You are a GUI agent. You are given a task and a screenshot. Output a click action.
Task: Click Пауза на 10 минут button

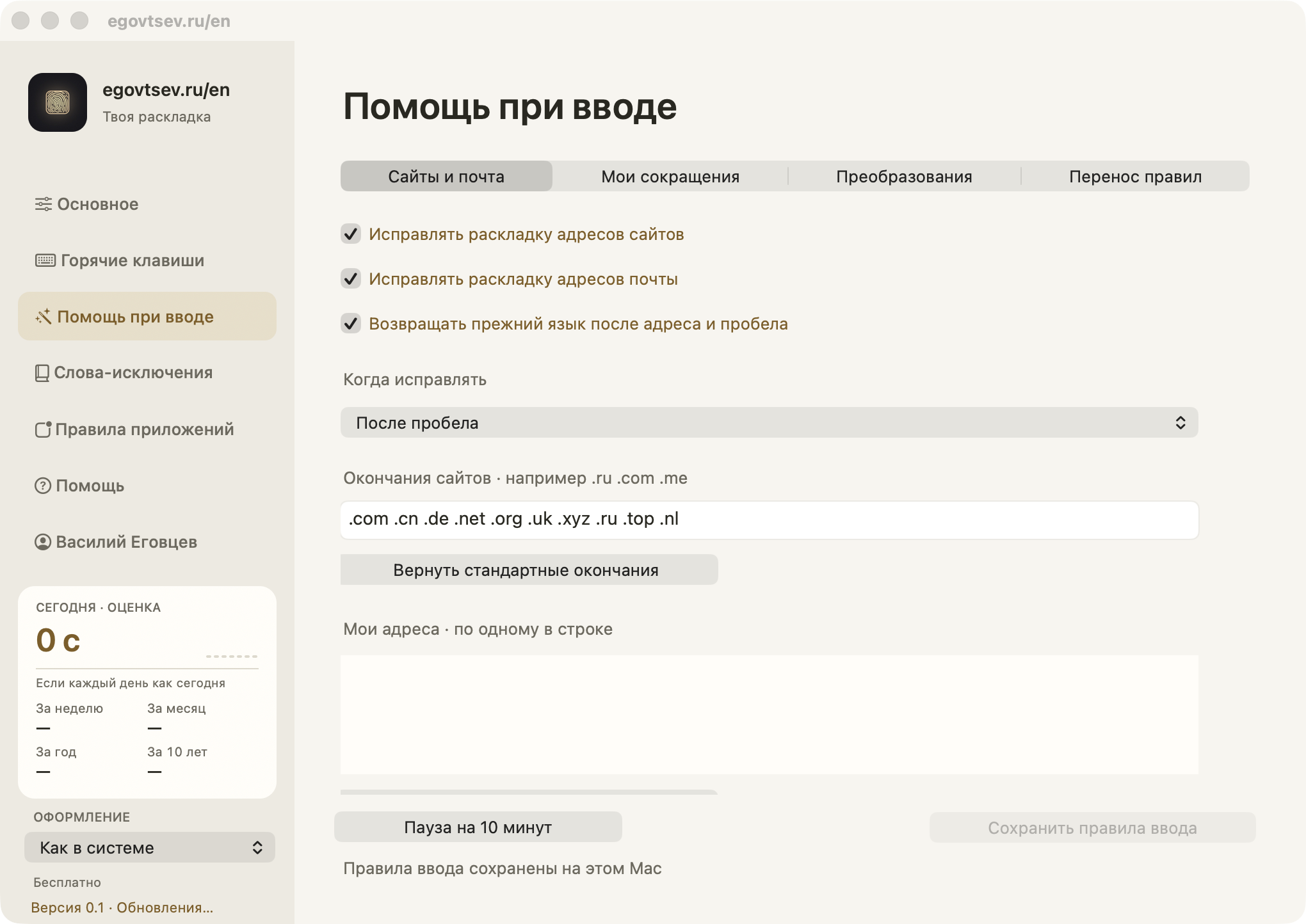[478, 827]
